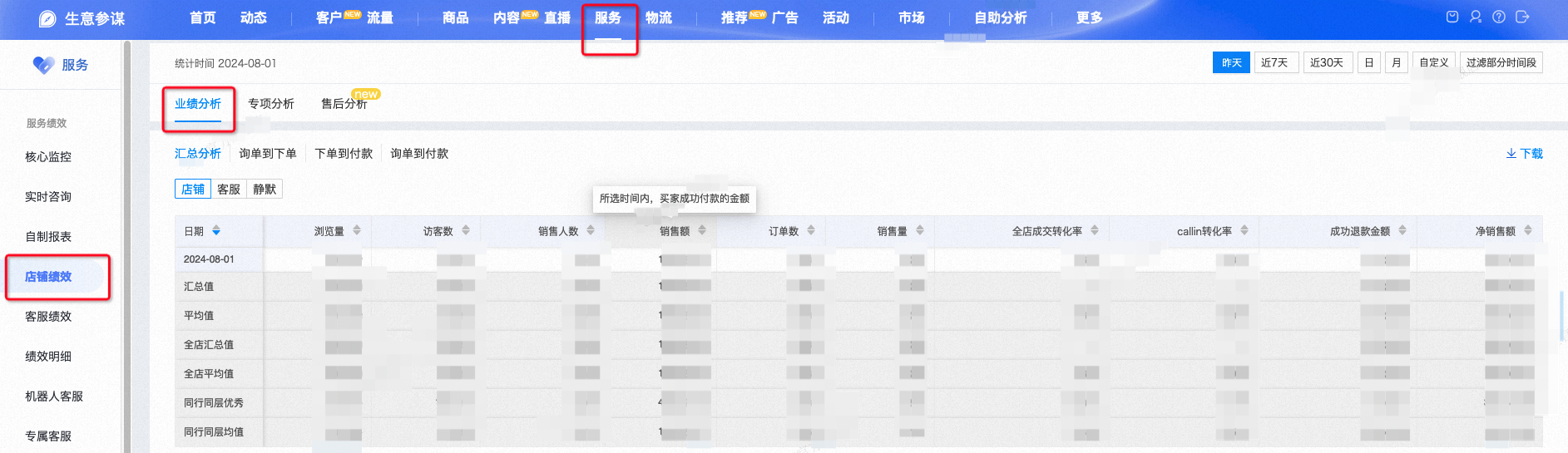
Task: Select the 月 period option
Action: tap(1397, 62)
